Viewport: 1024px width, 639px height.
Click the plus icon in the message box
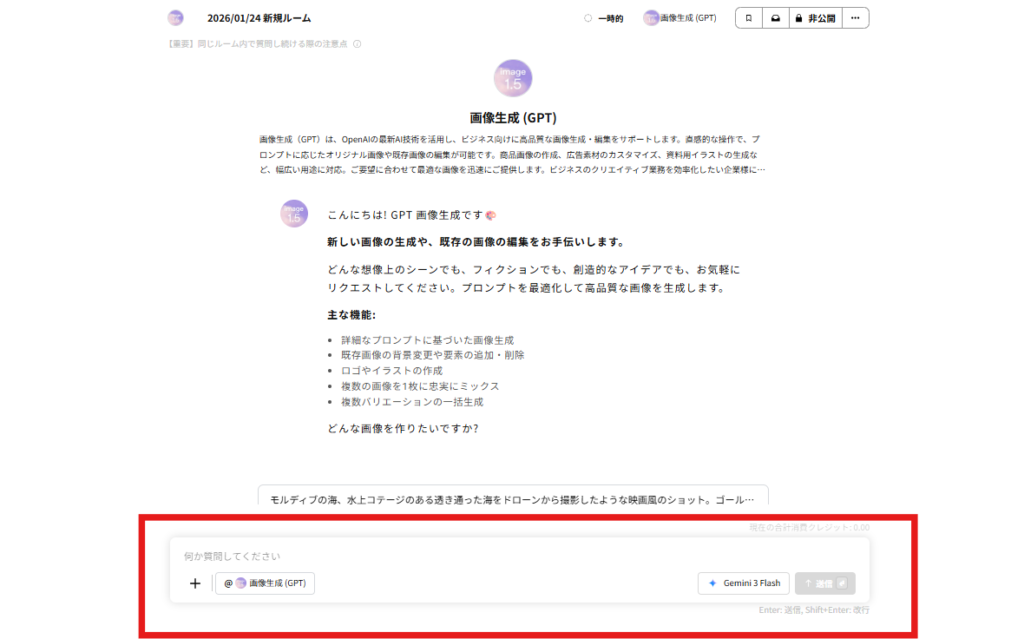195,583
